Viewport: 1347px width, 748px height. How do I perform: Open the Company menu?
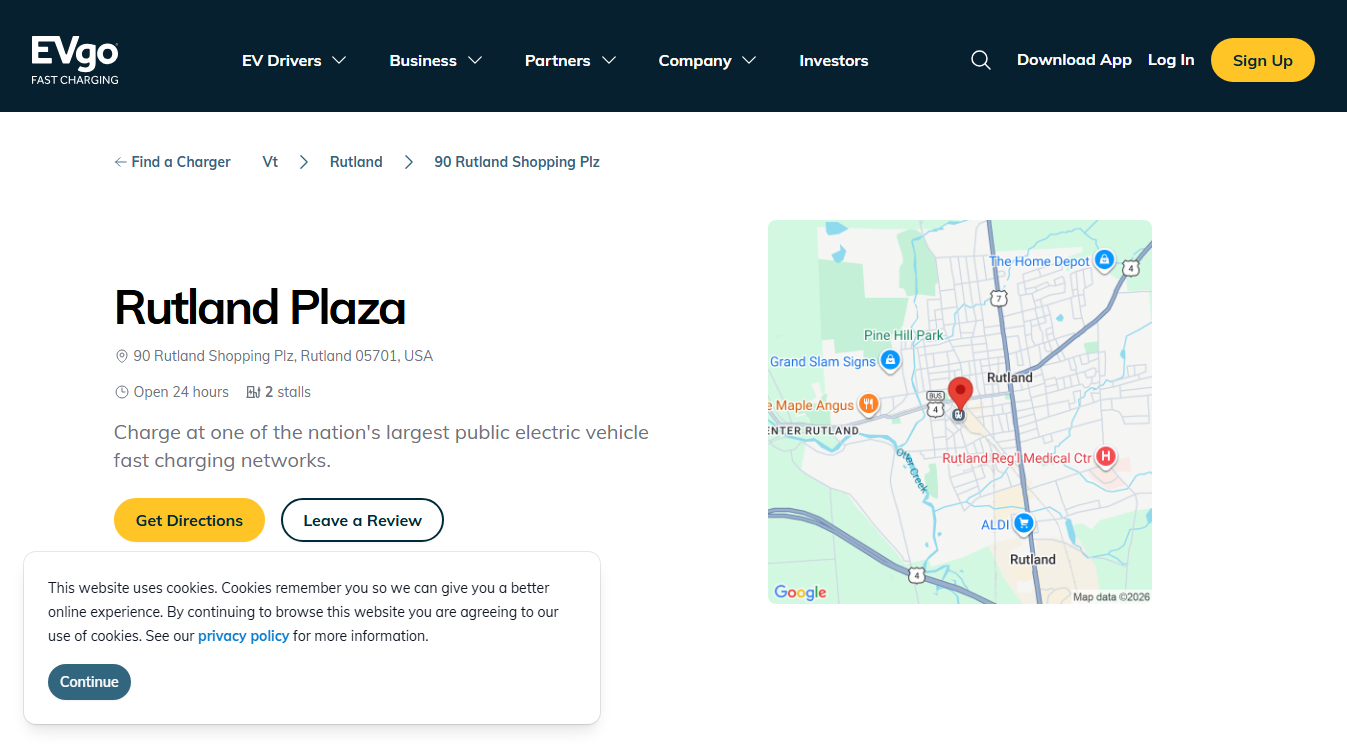(707, 60)
